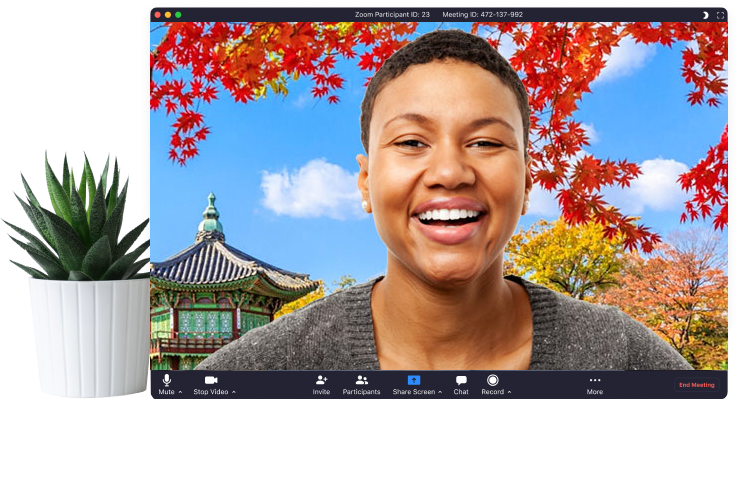Viewport: 740px width, 477px height.
Task: Click the Zoom Participant ID text
Action: pos(392,15)
